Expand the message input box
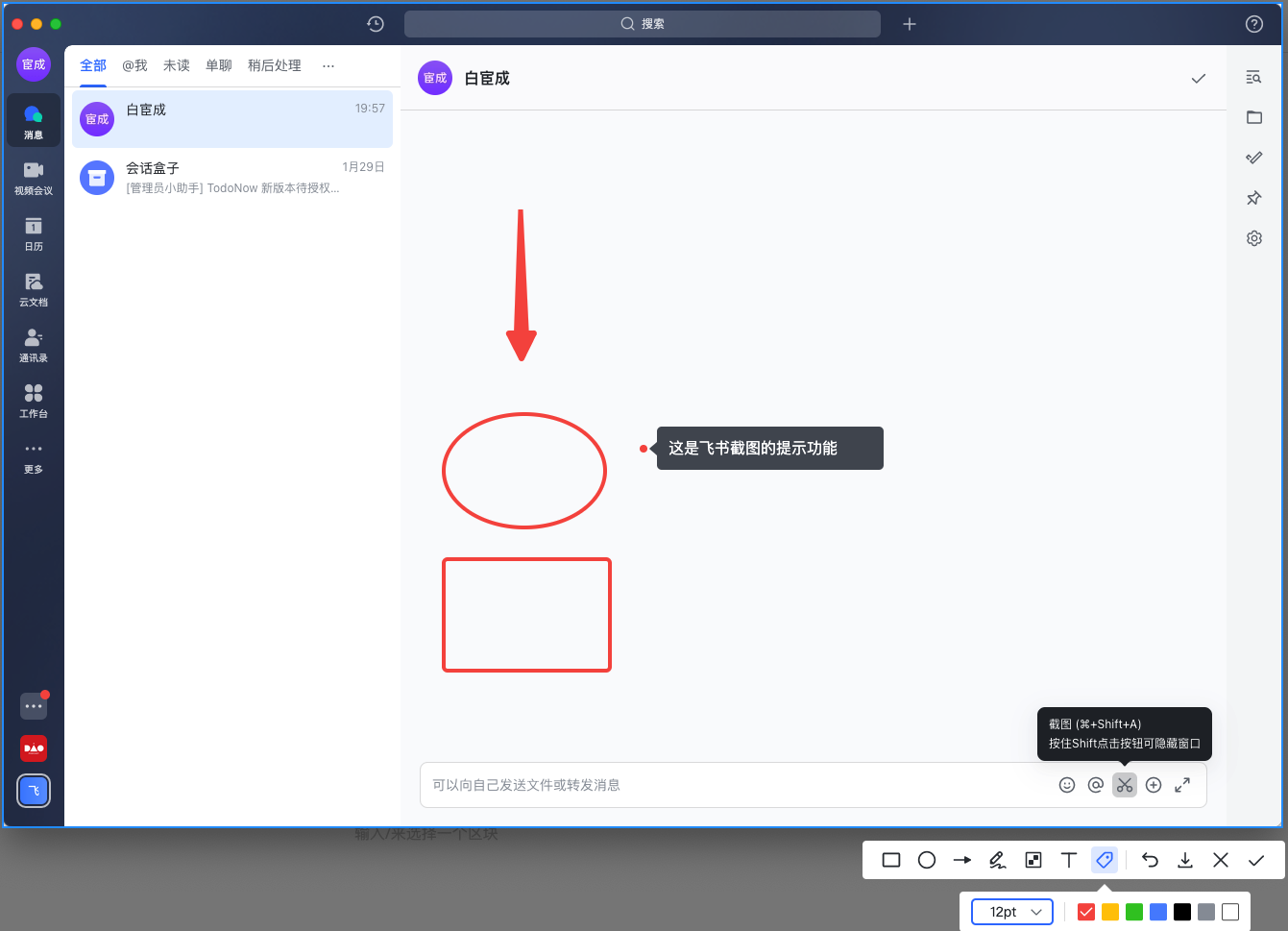Image resolution: width=1288 pixels, height=931 pixels. [1182, 785]
